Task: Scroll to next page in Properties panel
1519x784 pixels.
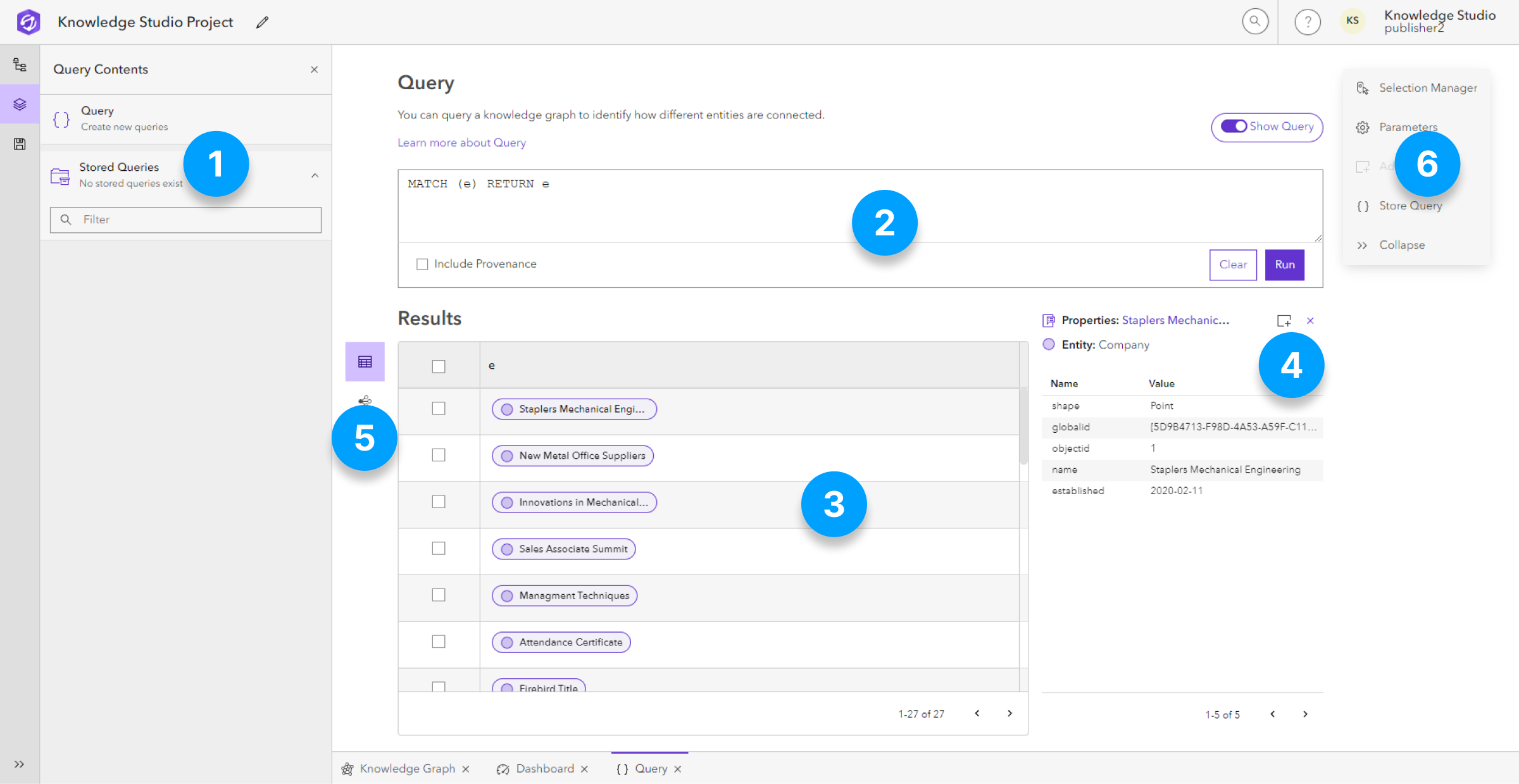Action: (1307, 713)
